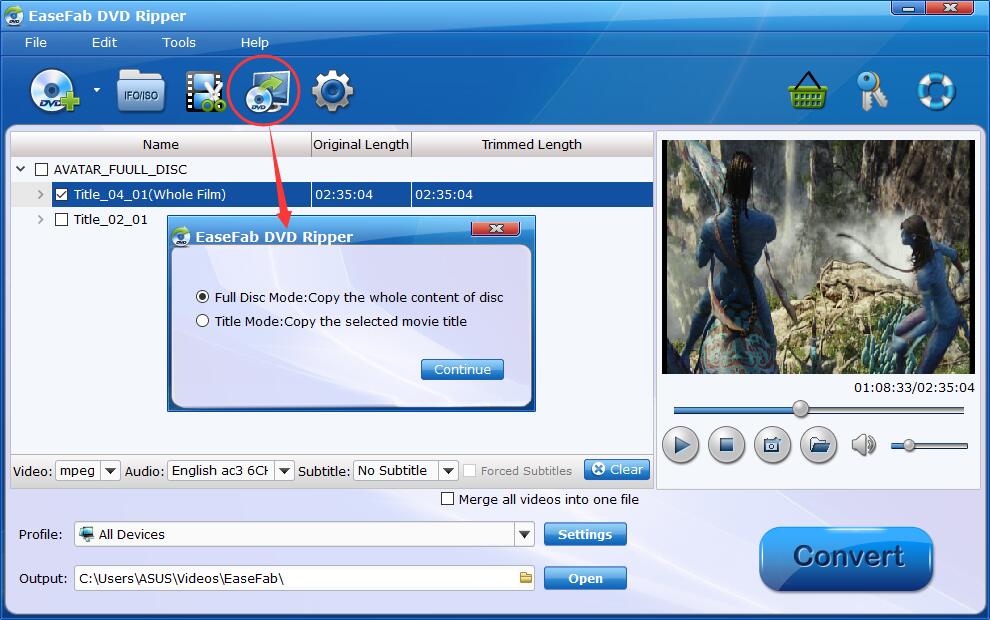Toggle the AVATAR_FUULL_DISC checkbox
Viewport: 990px width, 620px height.
42,169
